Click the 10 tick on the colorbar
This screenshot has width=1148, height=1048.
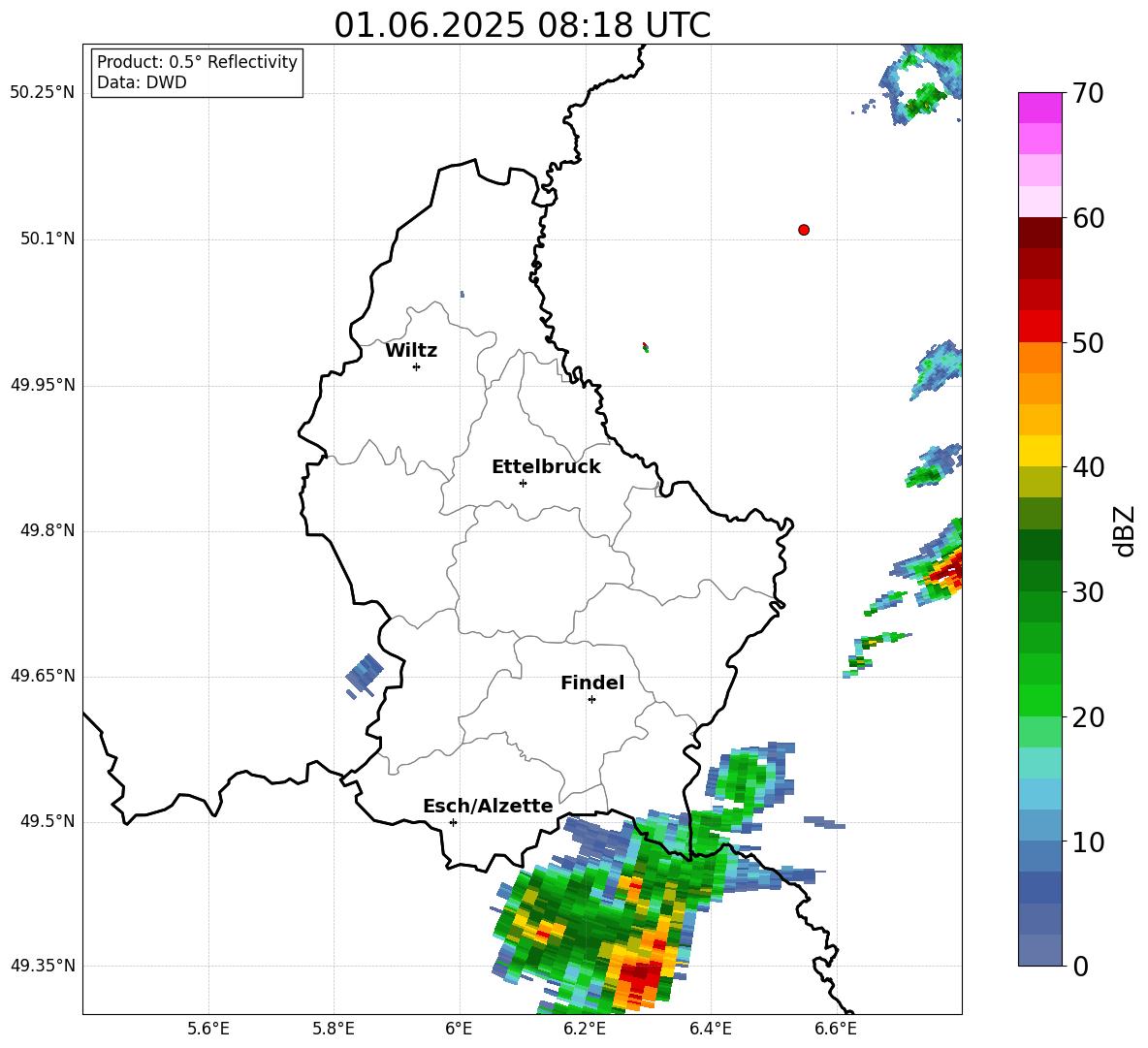pos(1087,842)
